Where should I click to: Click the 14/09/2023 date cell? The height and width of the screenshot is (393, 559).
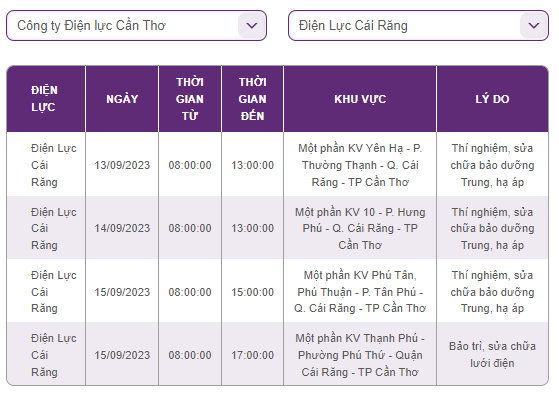pos(122,228)
